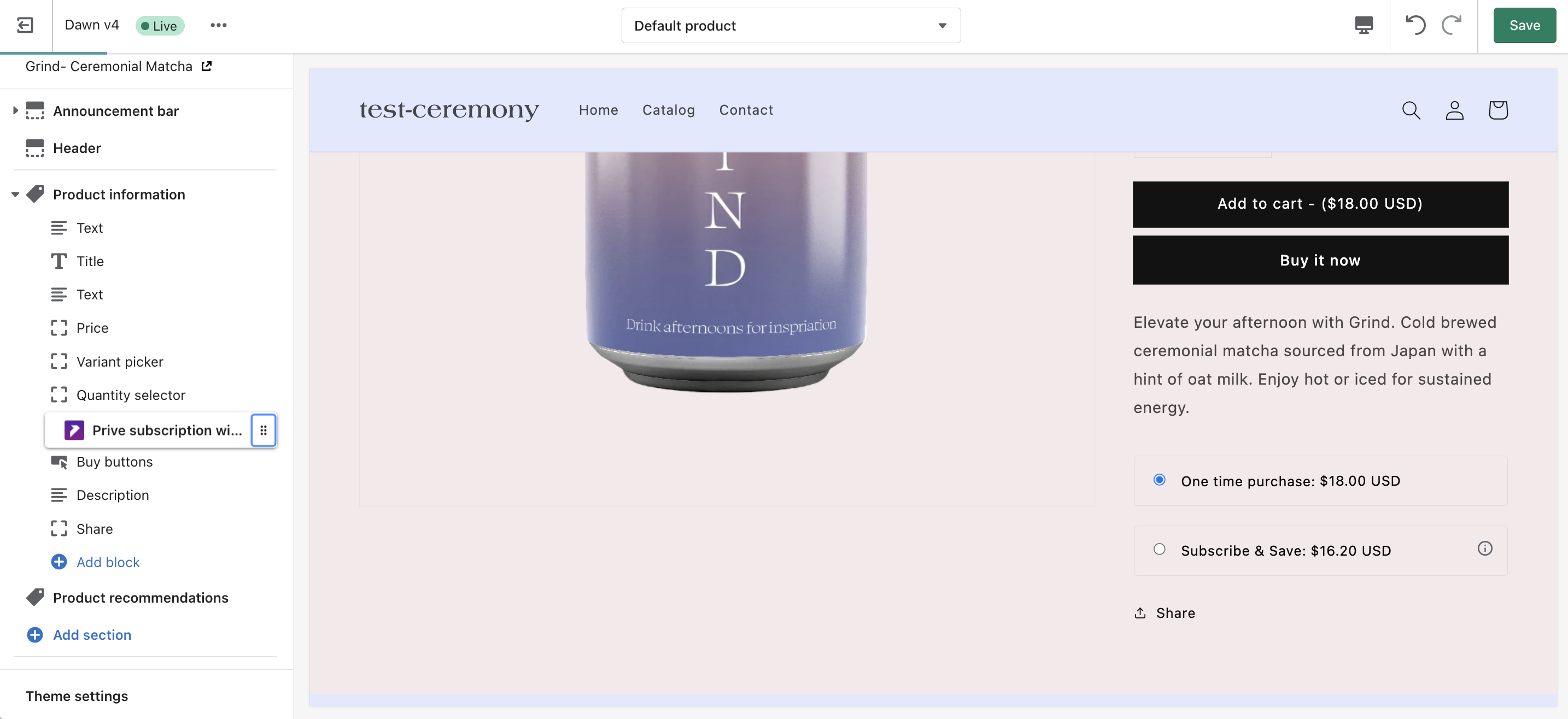Collapse the Product information section
The image size is (1568, 719).
(15, 195)
